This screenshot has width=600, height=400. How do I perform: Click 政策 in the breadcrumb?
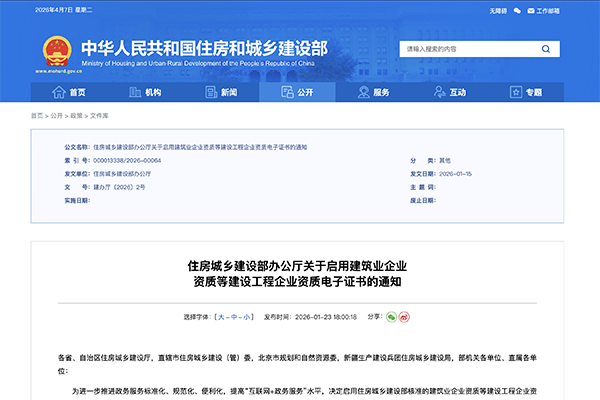pyautogui.click(x=78, y=116)
